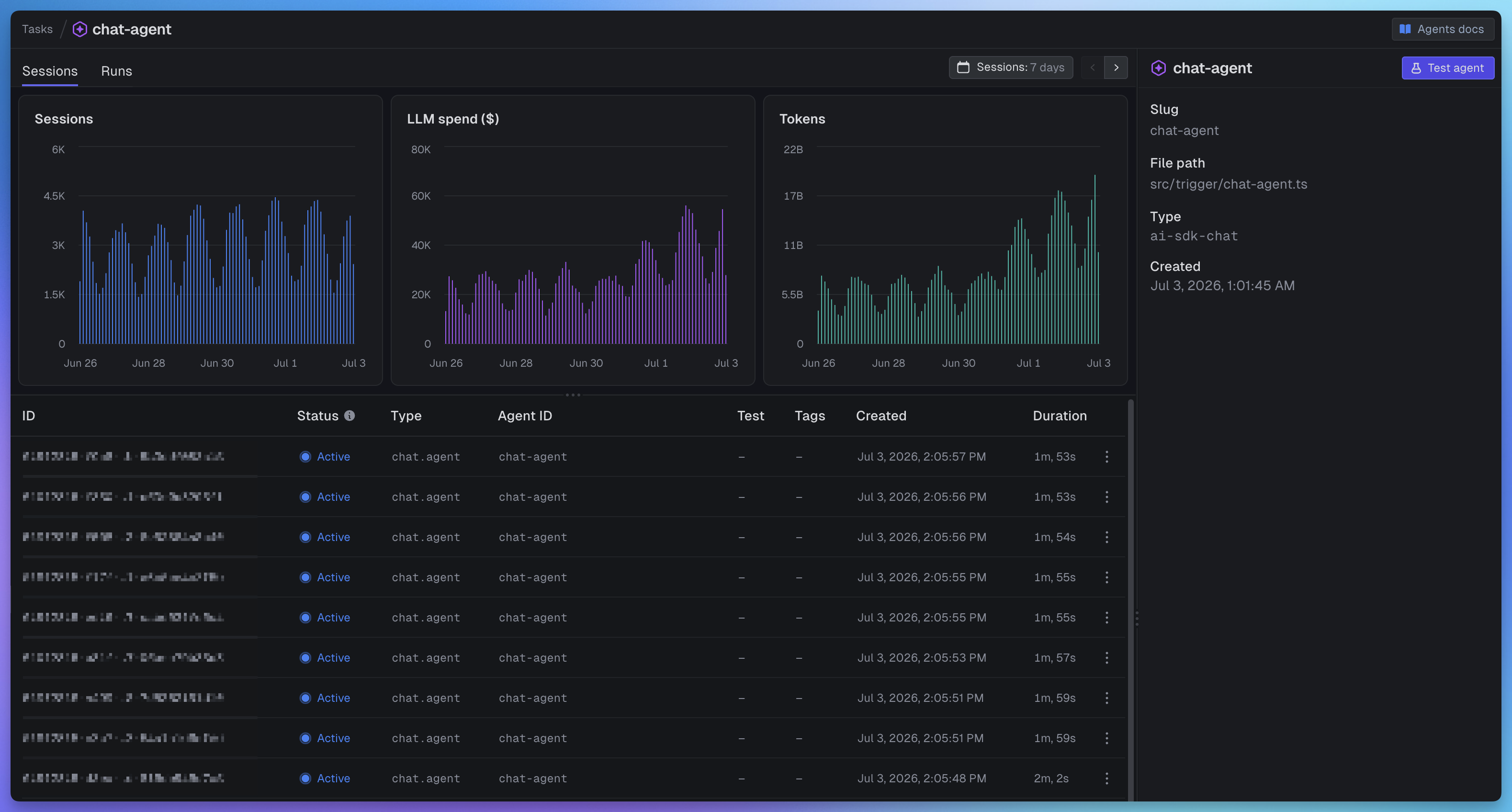This screenshot has width=1512, height=812.
Task: Click the flask icon on Test agent button
Action: [x=1416, y=68]
